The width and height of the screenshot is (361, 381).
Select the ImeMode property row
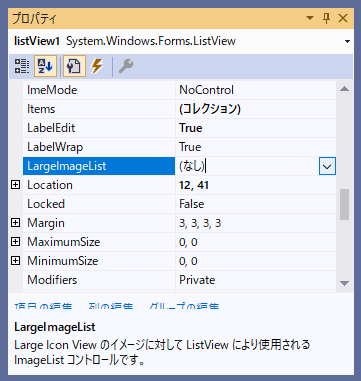tap(179, 90)
